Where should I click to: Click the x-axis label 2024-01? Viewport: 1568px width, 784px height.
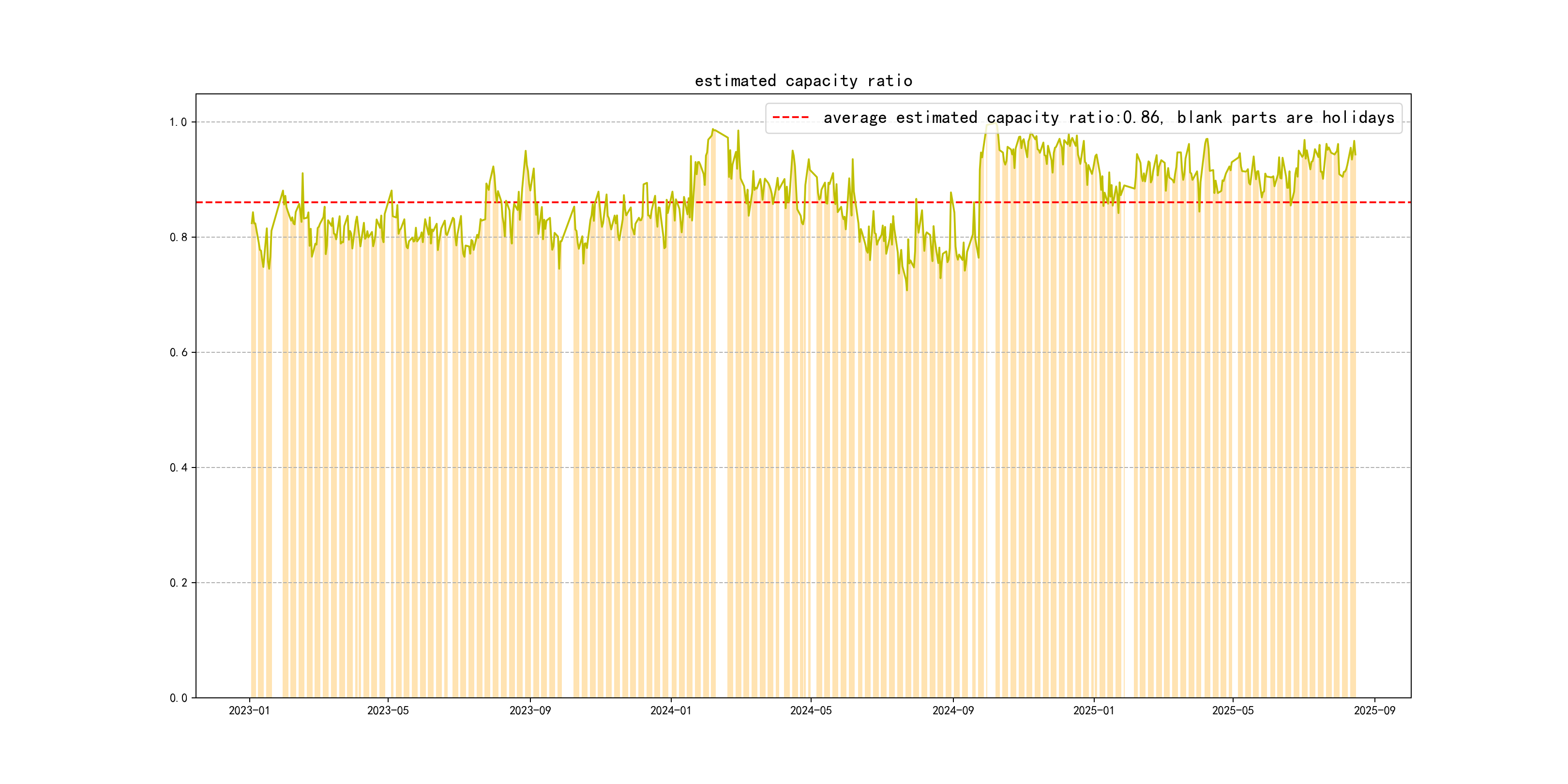(670, 710)
